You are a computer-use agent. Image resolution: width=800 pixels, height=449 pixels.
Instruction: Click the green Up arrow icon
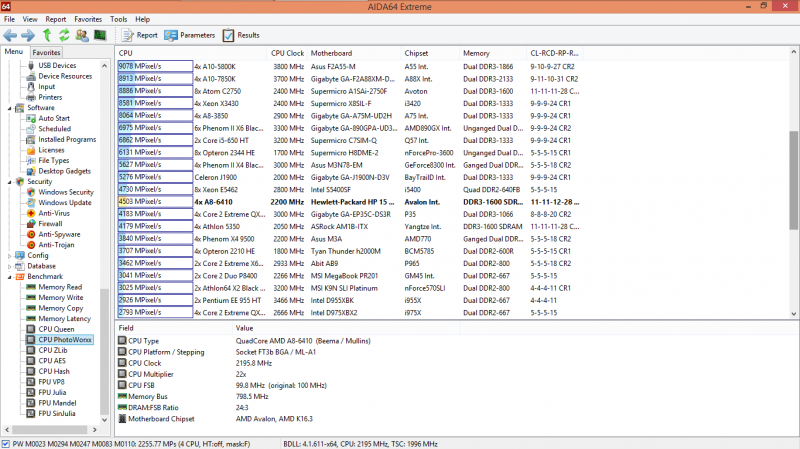47,35
